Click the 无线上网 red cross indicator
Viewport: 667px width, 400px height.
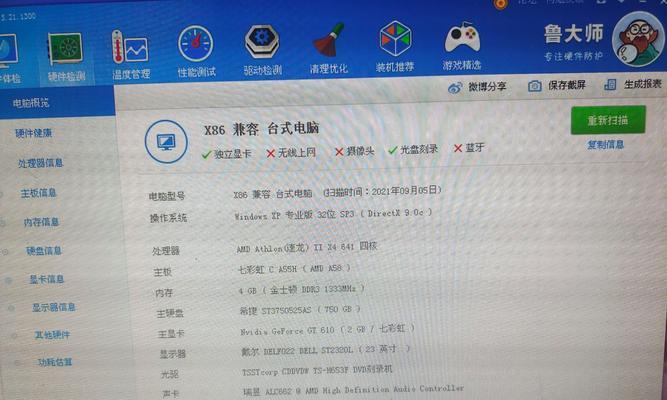(x=271, y=153)
